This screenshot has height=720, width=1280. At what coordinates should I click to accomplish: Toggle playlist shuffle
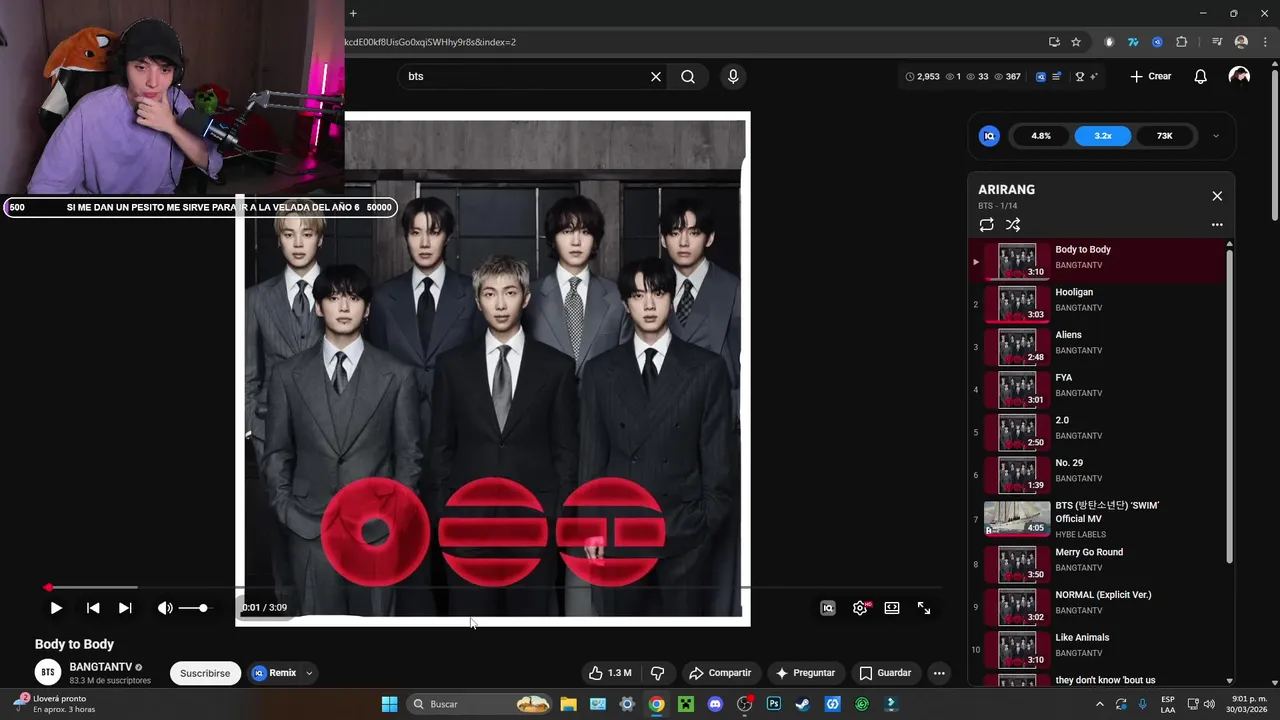(1013, 225)
